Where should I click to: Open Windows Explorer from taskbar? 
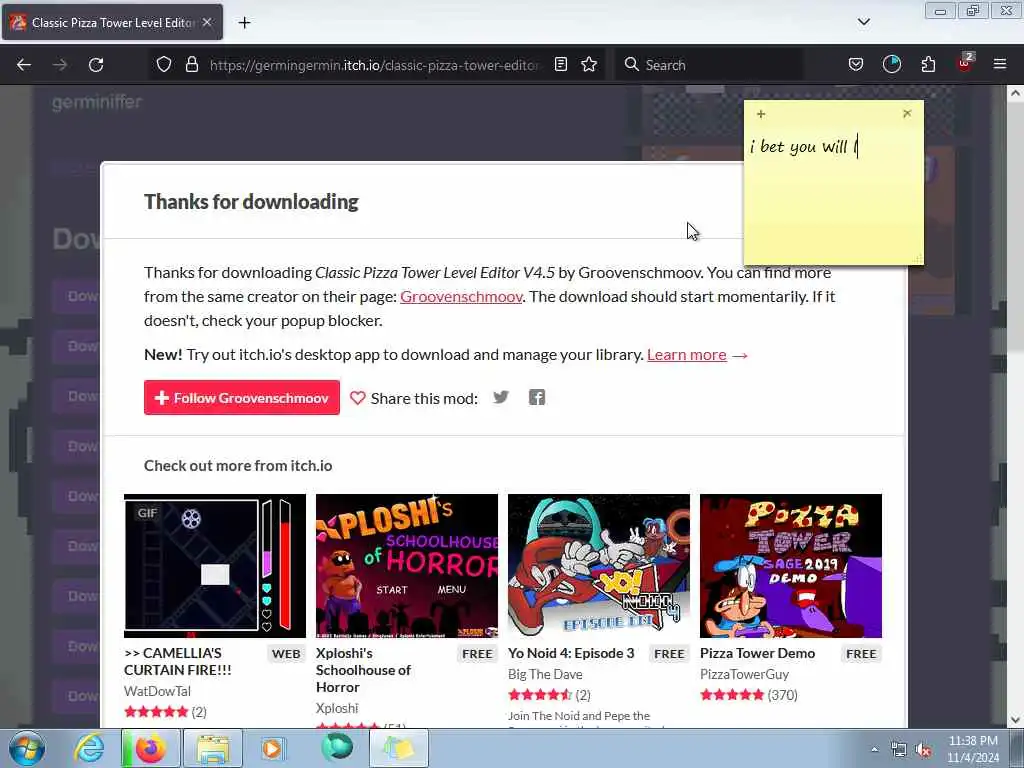point(213,748)
